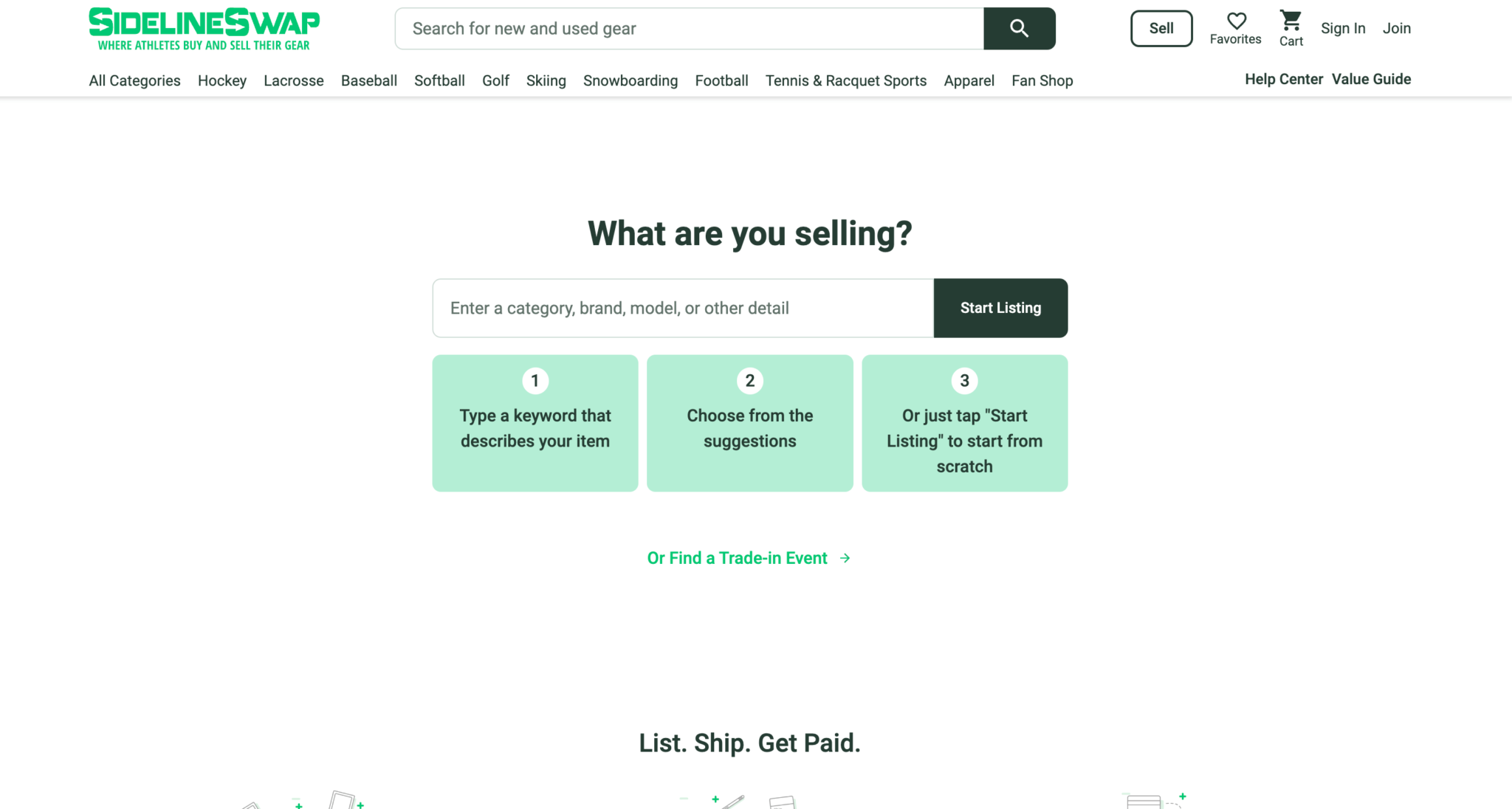Open Favorites heart icon
The width and height of the screenshot is (1512, 809).
(x=1236, y=21)
